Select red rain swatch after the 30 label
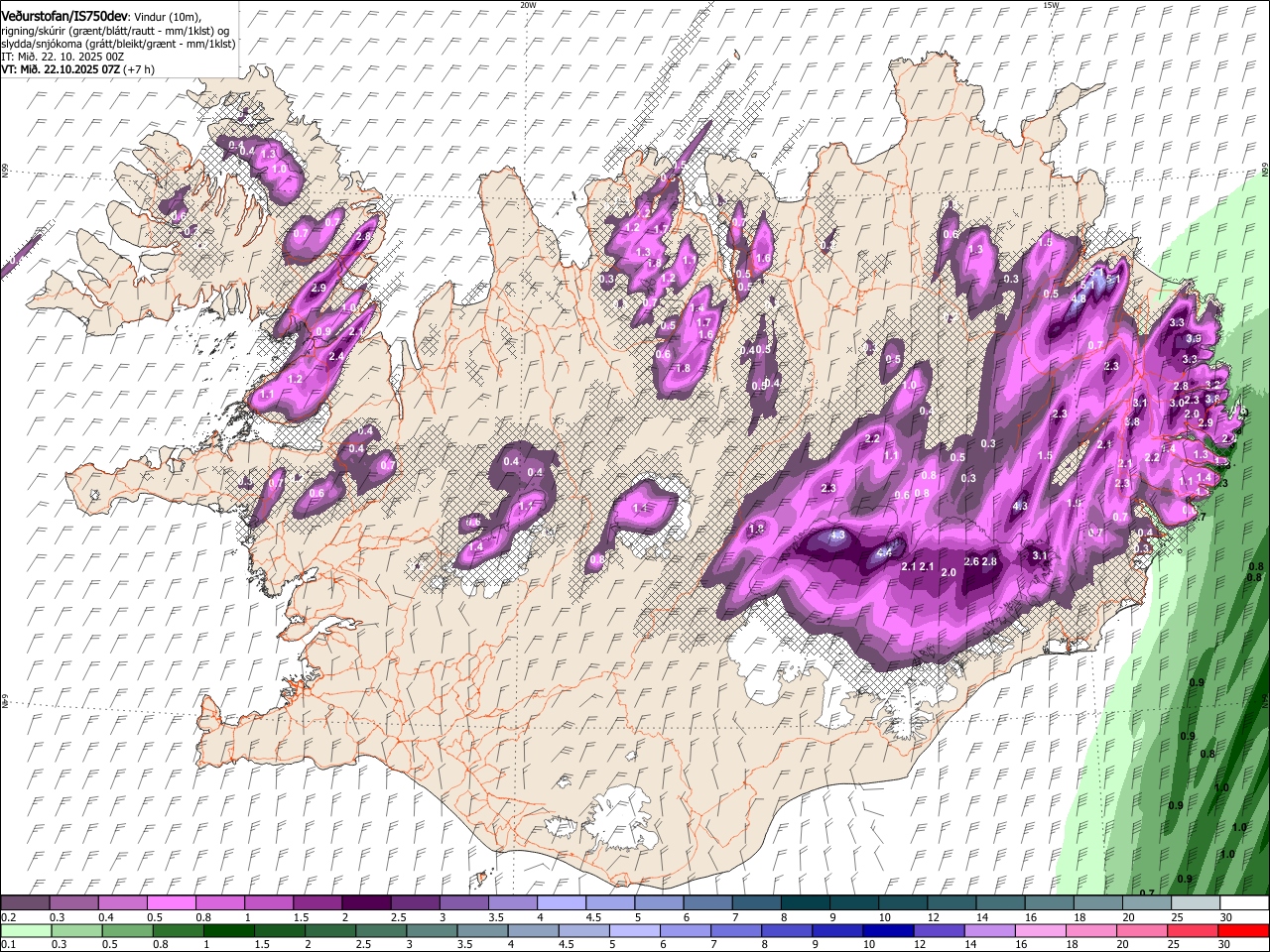Screen dimensions: 1270x952 click(1243, 930)
